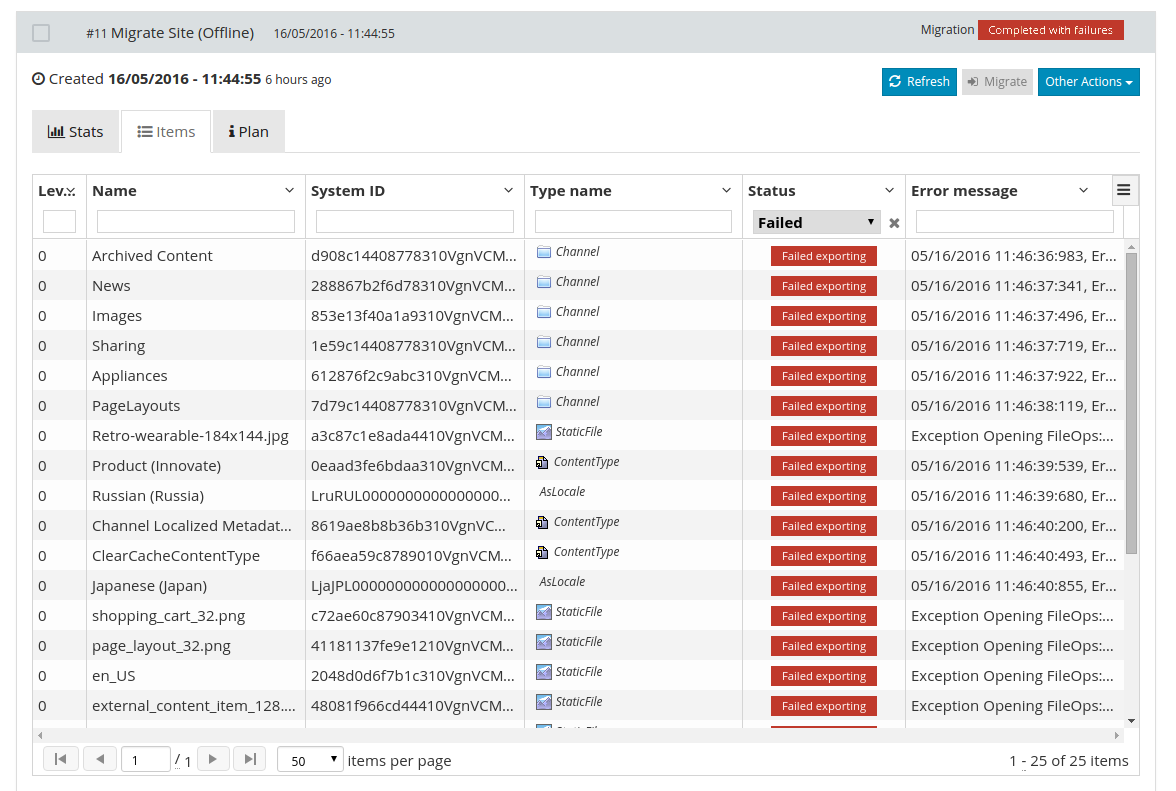Go to the last page of items
Viewport: 1176px width, 791px height.
pyautogui.click(x=250, y=760)
